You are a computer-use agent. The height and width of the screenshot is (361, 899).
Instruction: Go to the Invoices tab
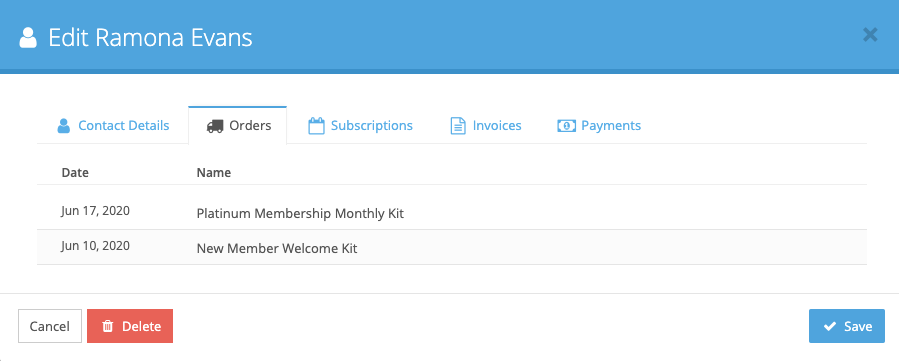pyautogui.click(x=486, y=125)
